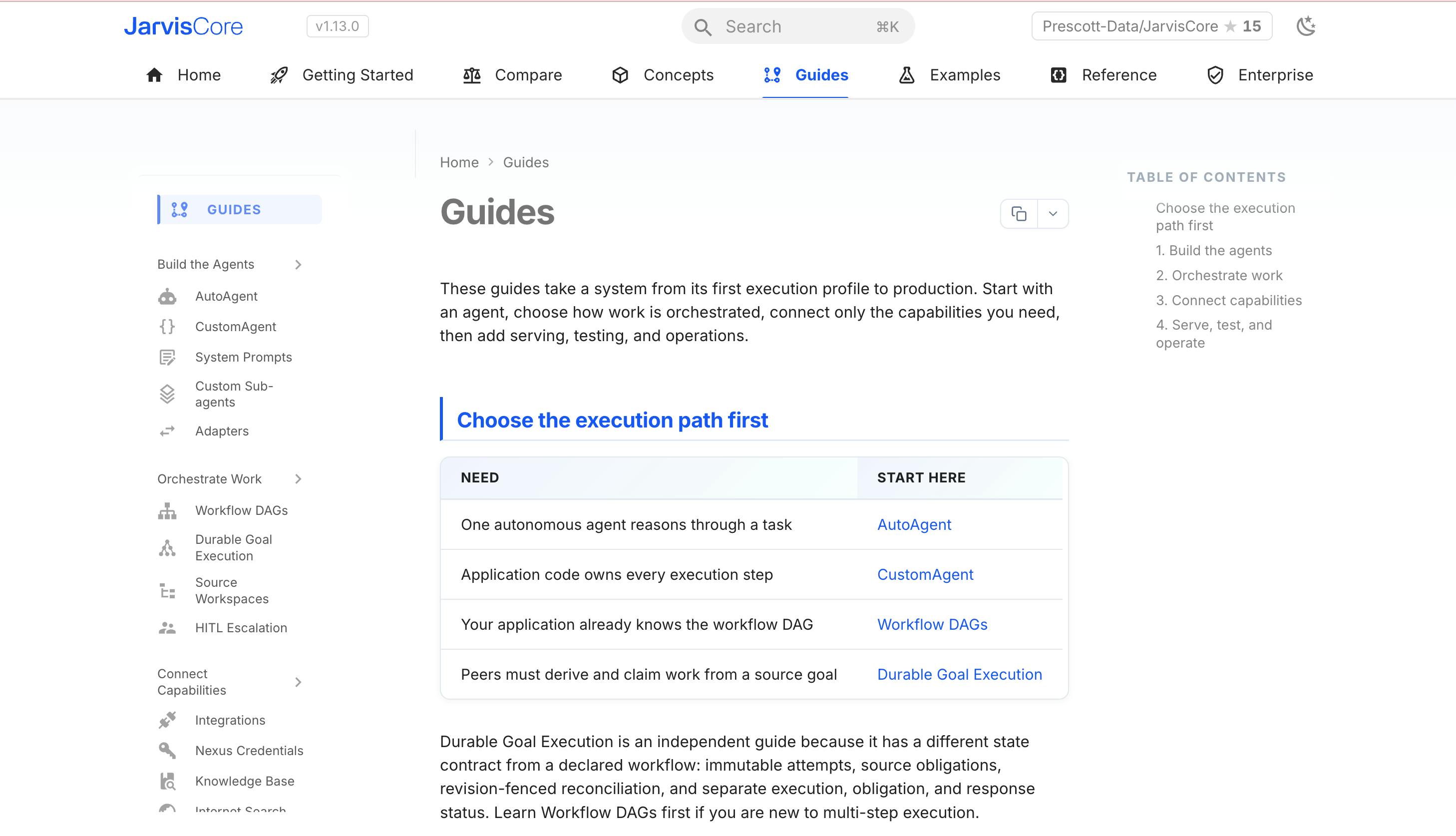Select the GUIDES sidebar header item
This screenshot has height=836, width=1456.
239,210
